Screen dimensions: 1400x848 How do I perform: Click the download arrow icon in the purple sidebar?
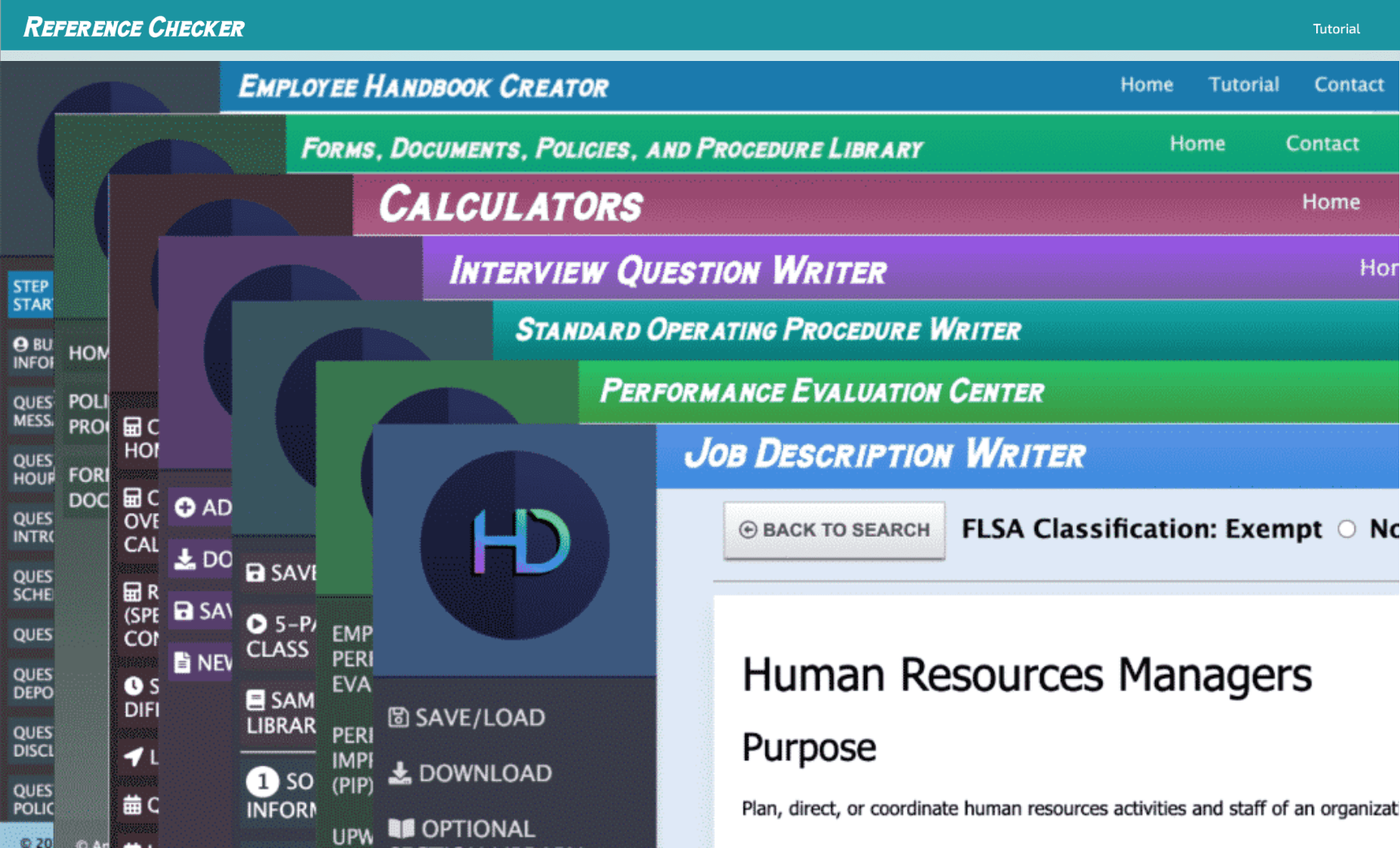(185, 559)
